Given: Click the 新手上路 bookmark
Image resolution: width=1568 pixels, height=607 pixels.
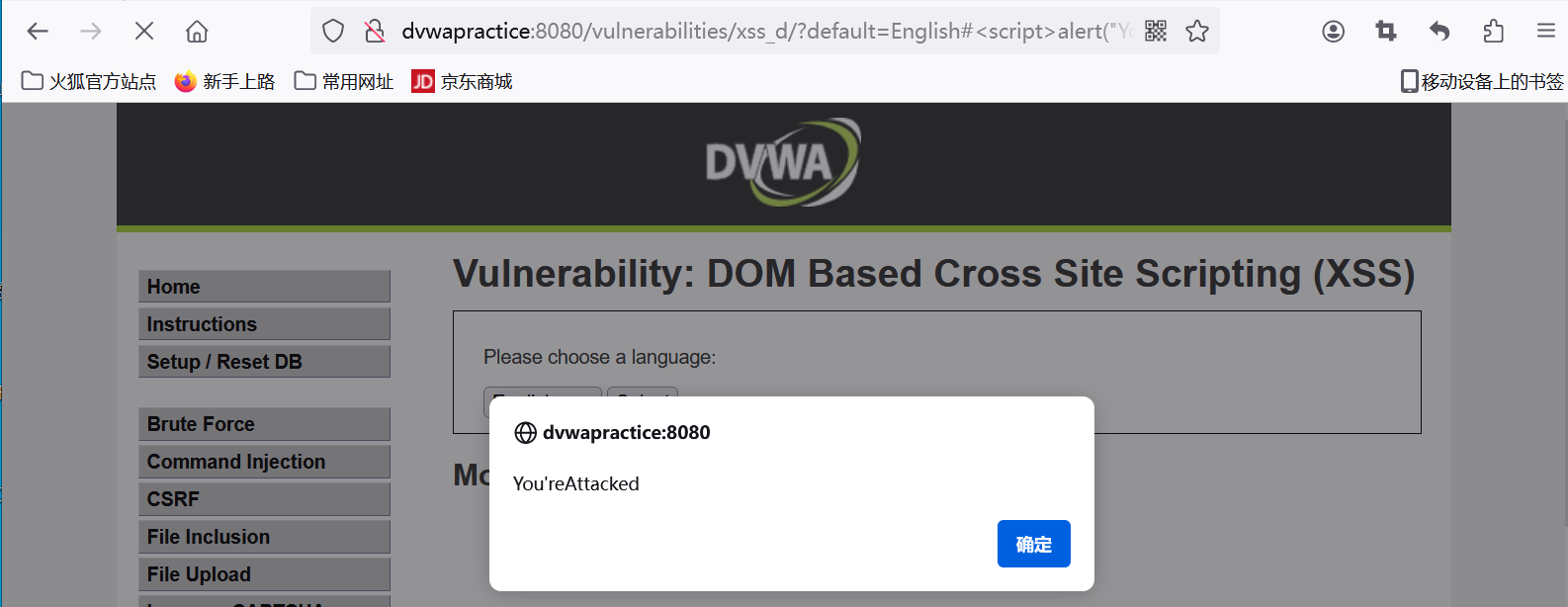Looking at the screenshot, I should pos(224,81).
